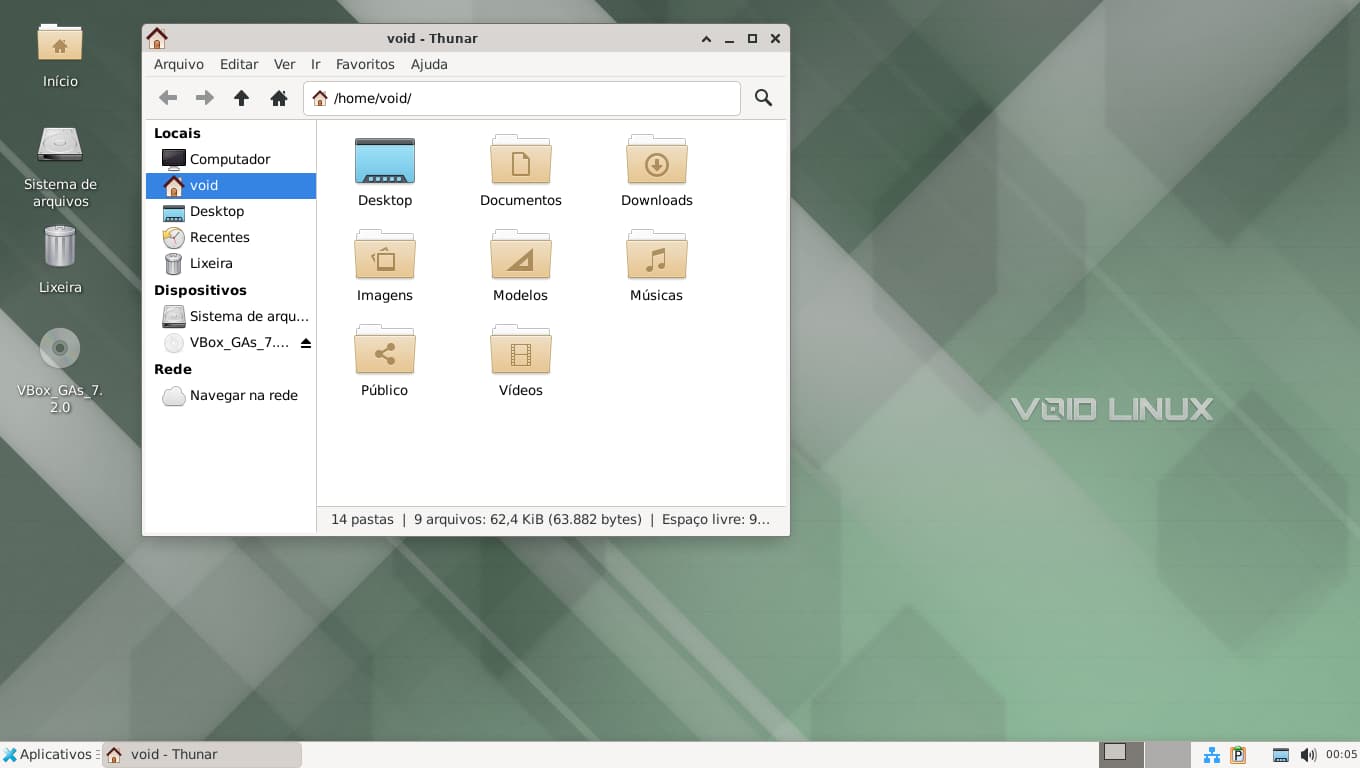Click the void - Thunar taskbar button
Screen dimensions: 1360x768
[201, 754]
